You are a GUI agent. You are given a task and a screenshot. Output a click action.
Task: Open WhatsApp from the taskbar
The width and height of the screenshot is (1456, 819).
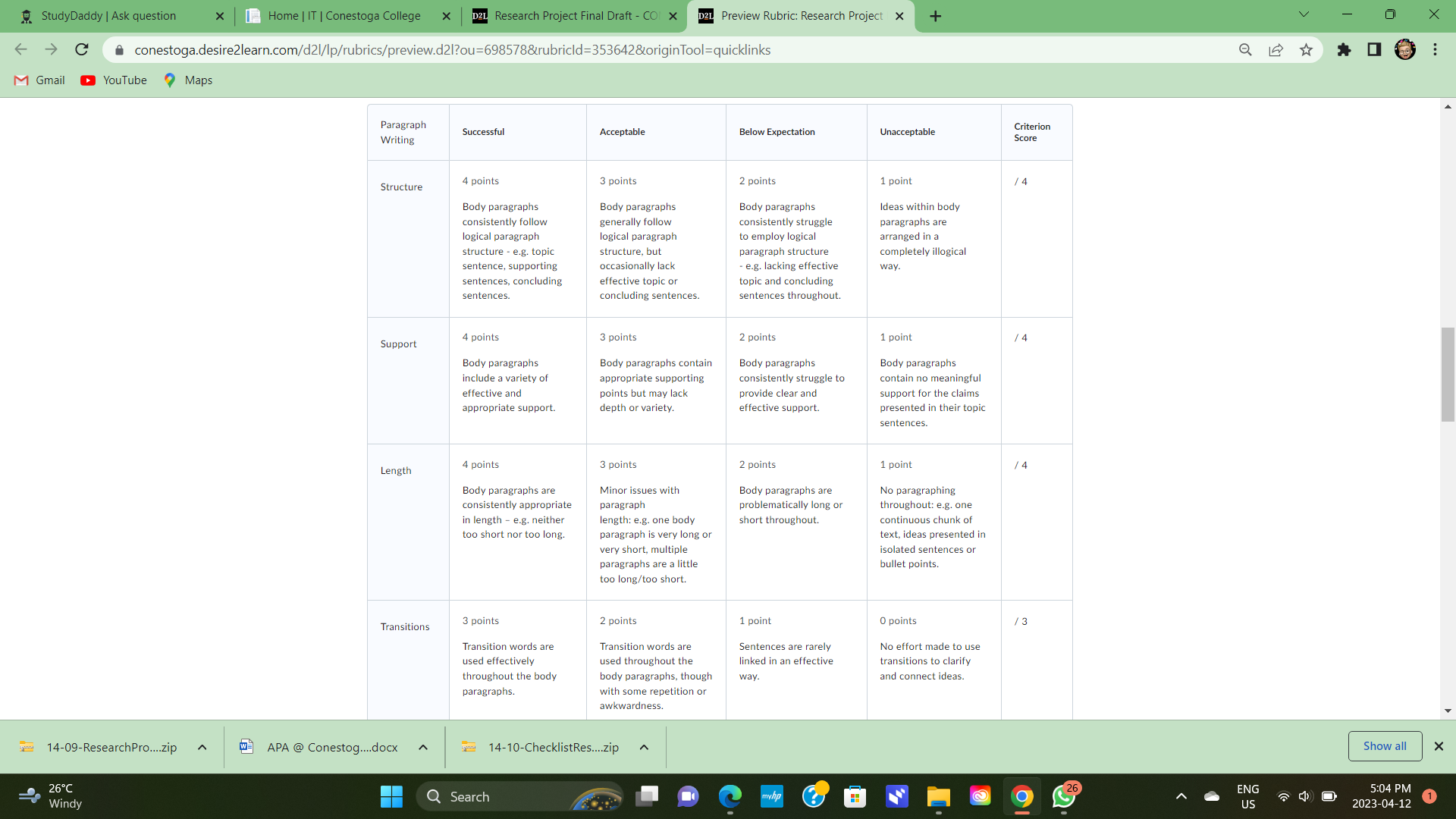click(1063, 796)
